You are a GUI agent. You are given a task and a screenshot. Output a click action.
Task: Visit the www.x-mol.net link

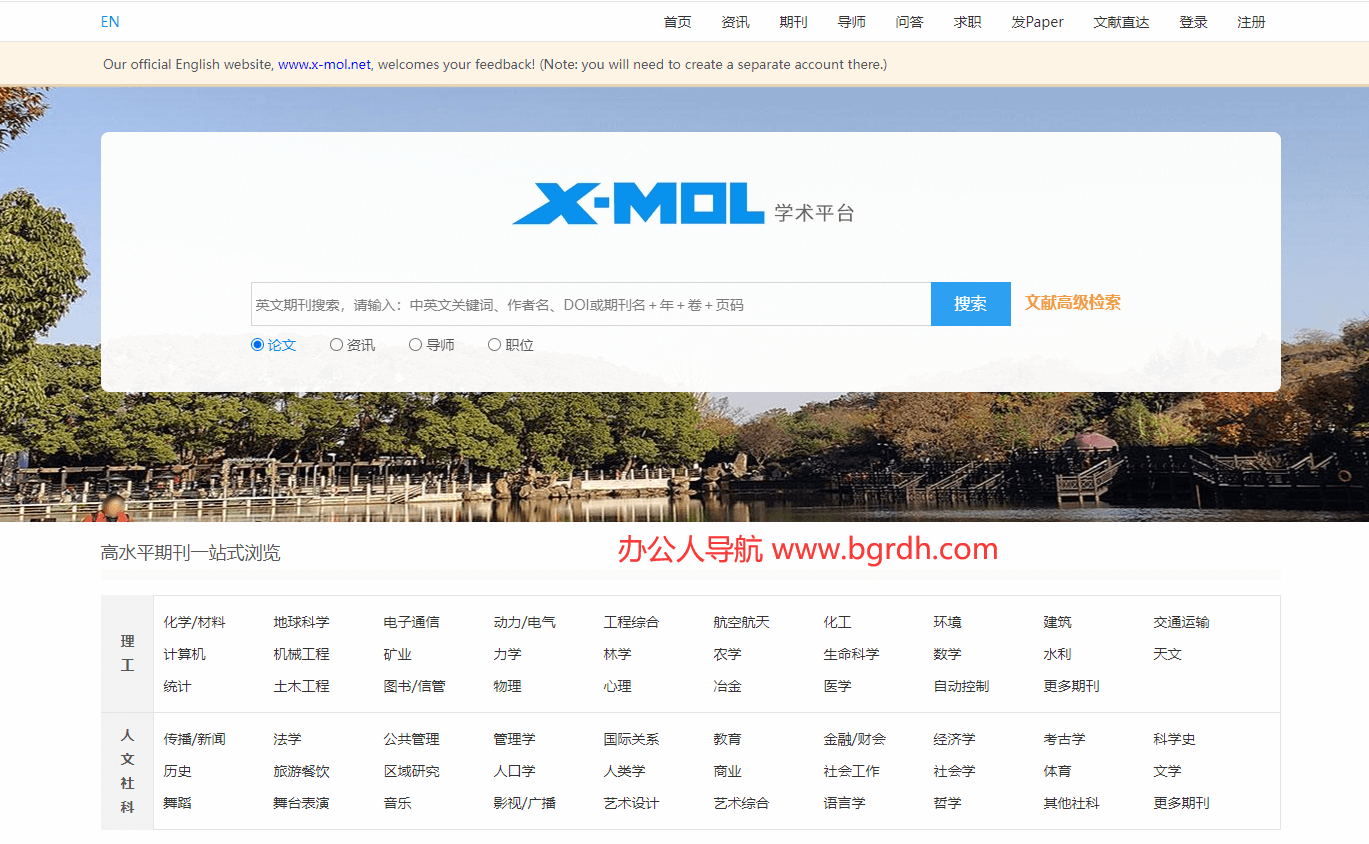pos(324,63)
